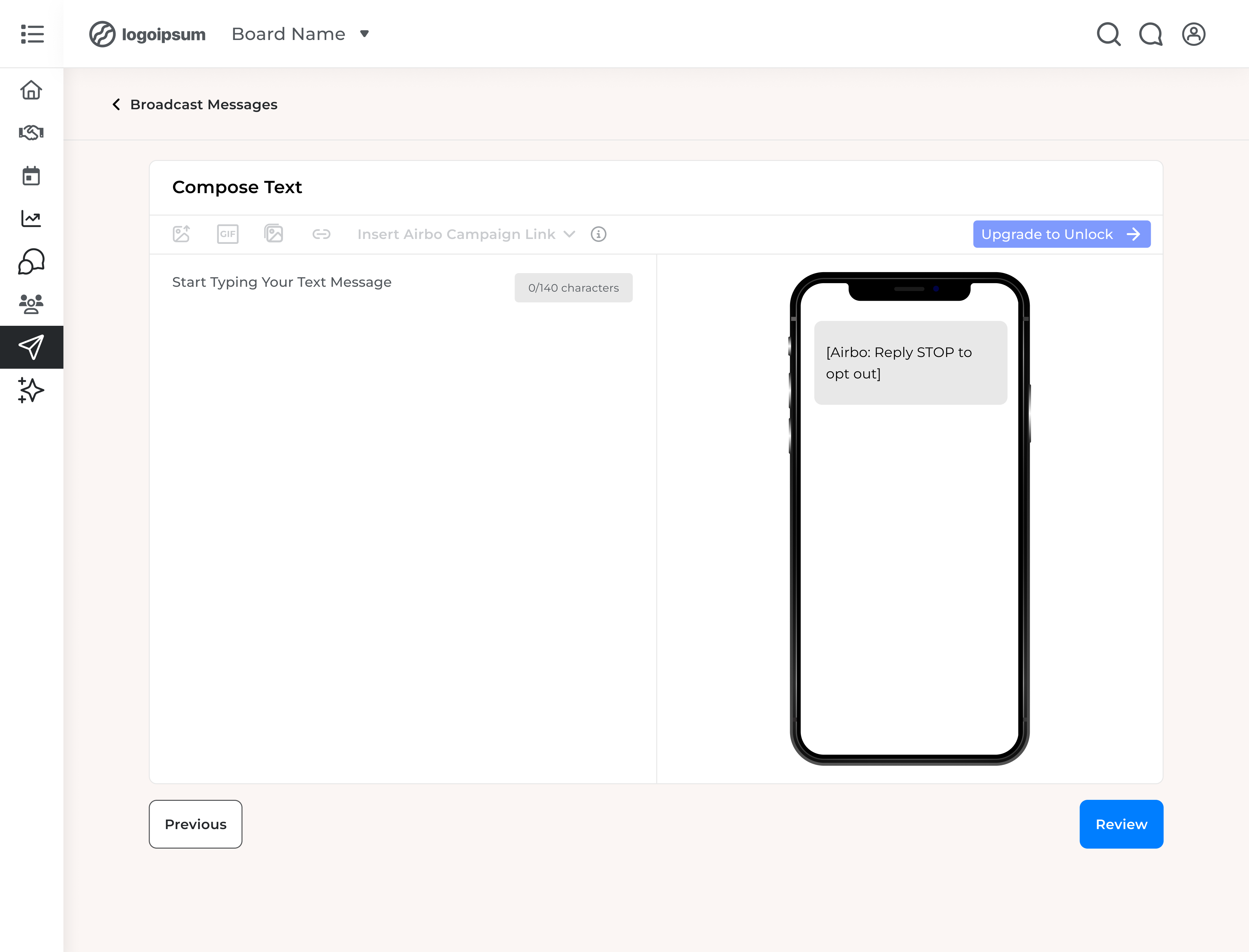The height and width of the screenshot is (952, 1249).
Task: Open the list menu at top left
Action: coord(32,34)
